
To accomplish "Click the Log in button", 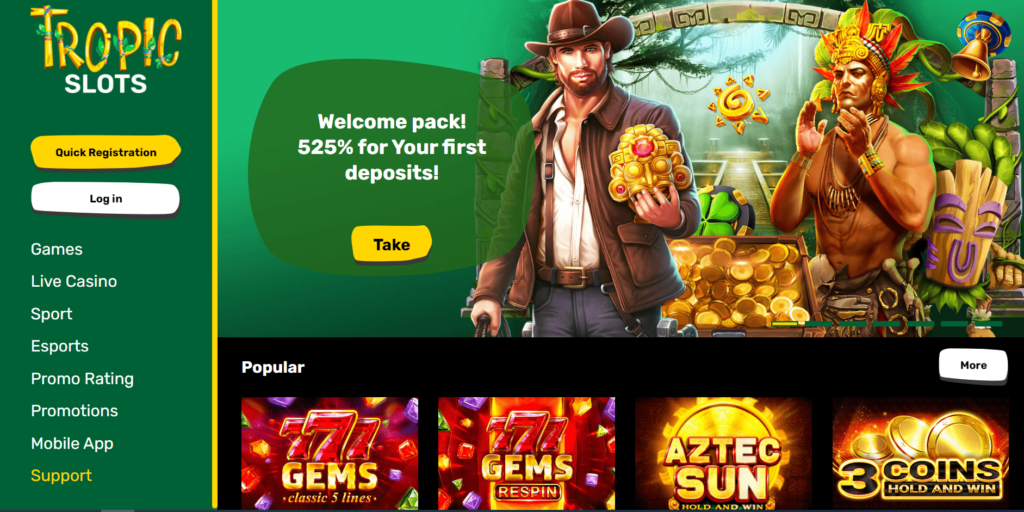I will (106, 199).
